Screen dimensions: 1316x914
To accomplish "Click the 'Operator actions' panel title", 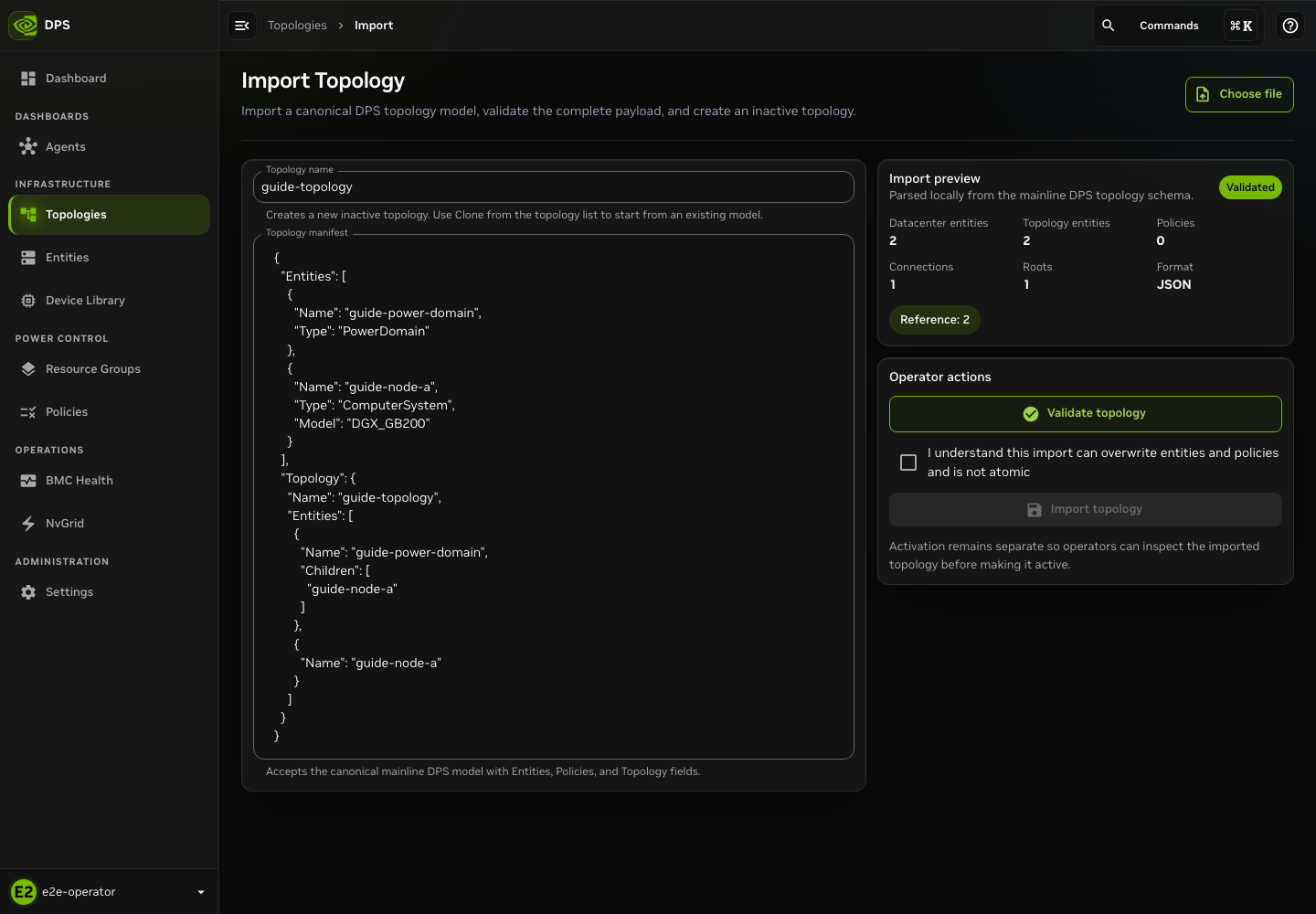I will click(939, 377).
